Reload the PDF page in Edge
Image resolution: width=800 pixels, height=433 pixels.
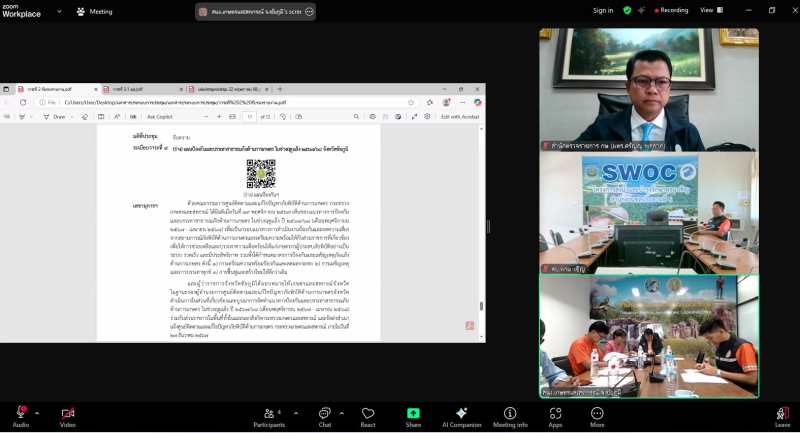click(x=23, y=103)
